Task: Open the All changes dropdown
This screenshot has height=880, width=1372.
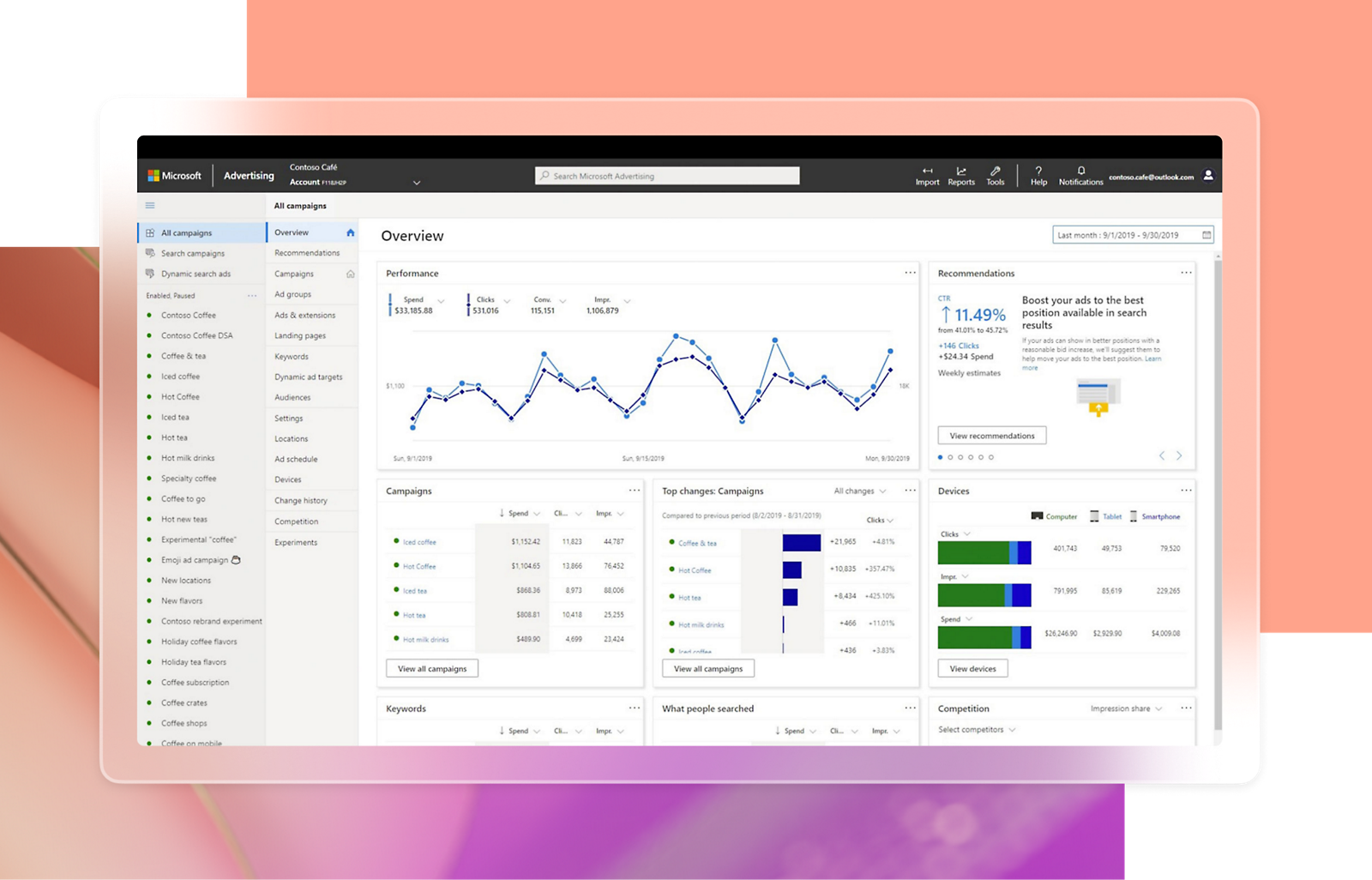Action: (x=860, y=491)
